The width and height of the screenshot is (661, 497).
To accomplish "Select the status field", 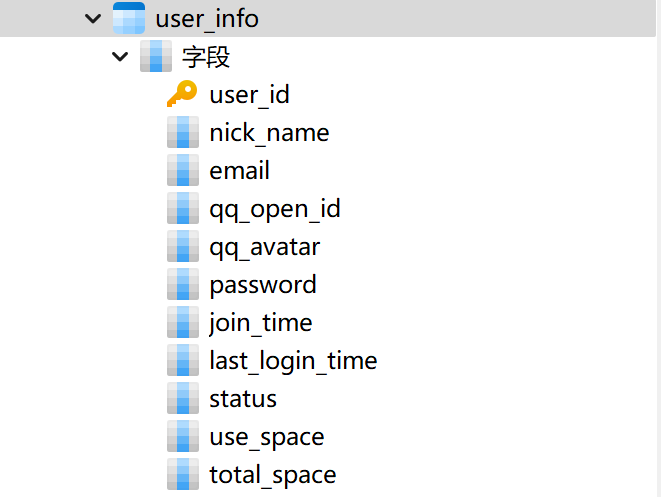I will 243,399.
